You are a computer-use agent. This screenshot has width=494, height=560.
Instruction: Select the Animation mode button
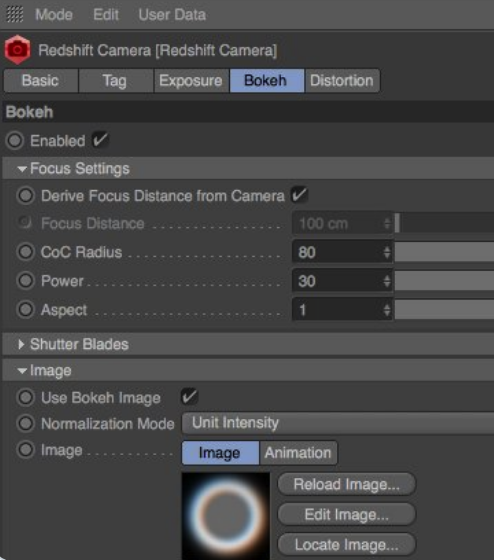coord(298,453)
